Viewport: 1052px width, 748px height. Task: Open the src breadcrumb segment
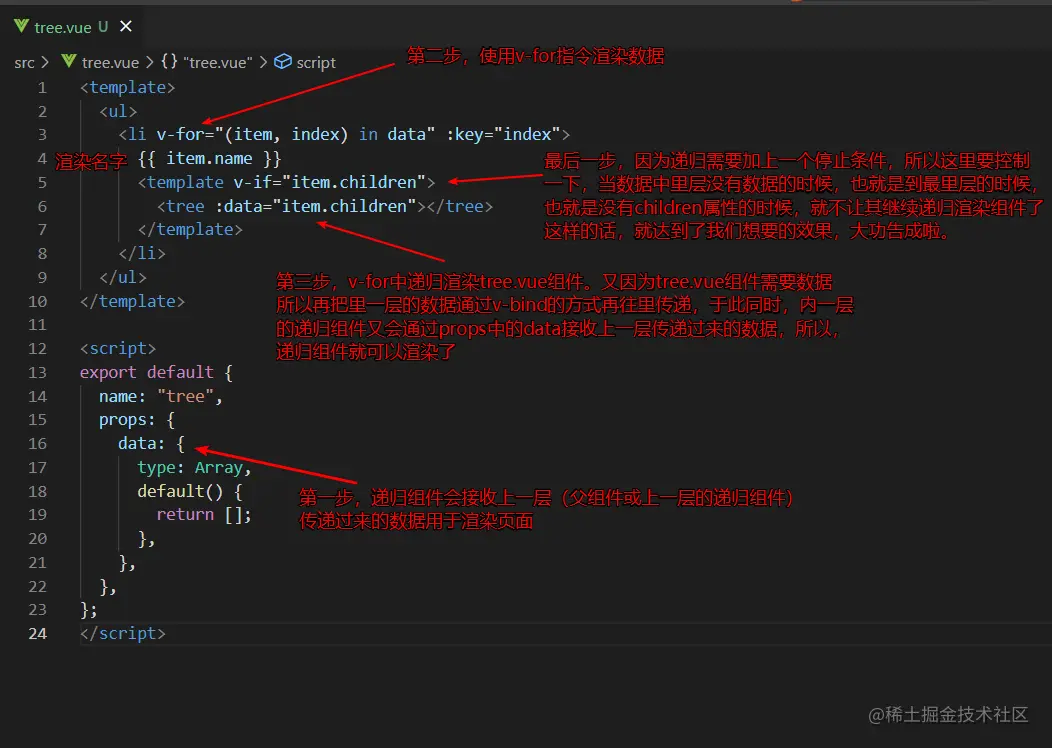coord(24,62)
